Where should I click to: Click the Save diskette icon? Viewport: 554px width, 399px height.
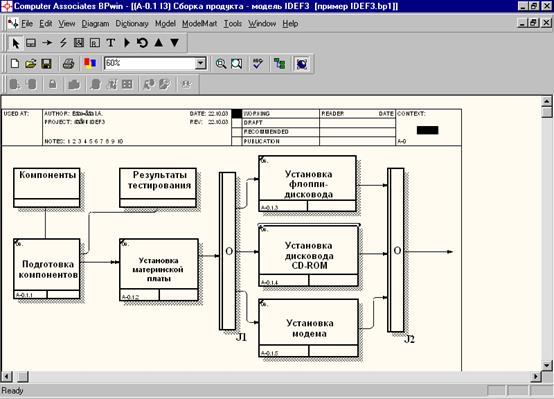(x=47, y=64)
